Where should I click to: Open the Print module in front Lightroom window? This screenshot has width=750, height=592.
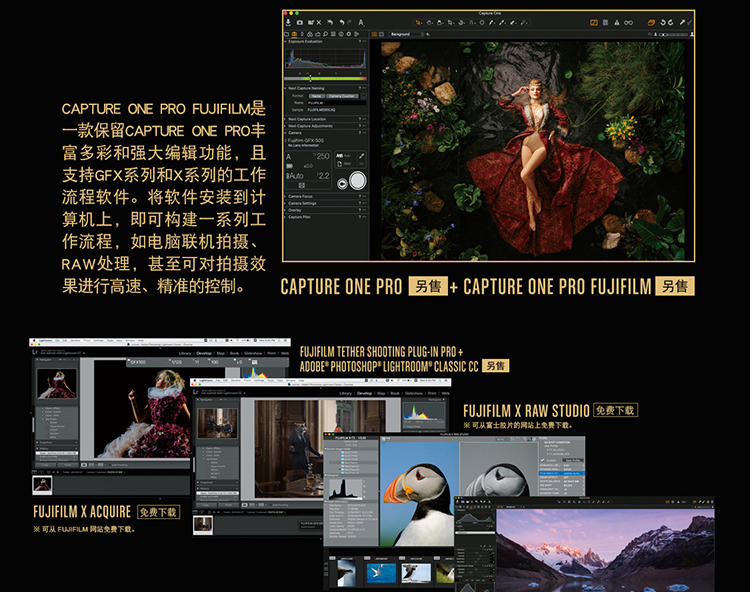(432, 394)
